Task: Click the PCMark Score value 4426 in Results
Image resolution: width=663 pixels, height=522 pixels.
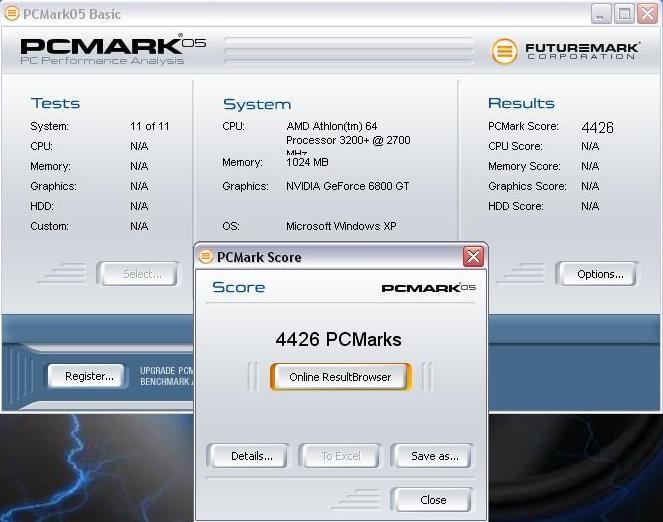Action: pos(597,127)
